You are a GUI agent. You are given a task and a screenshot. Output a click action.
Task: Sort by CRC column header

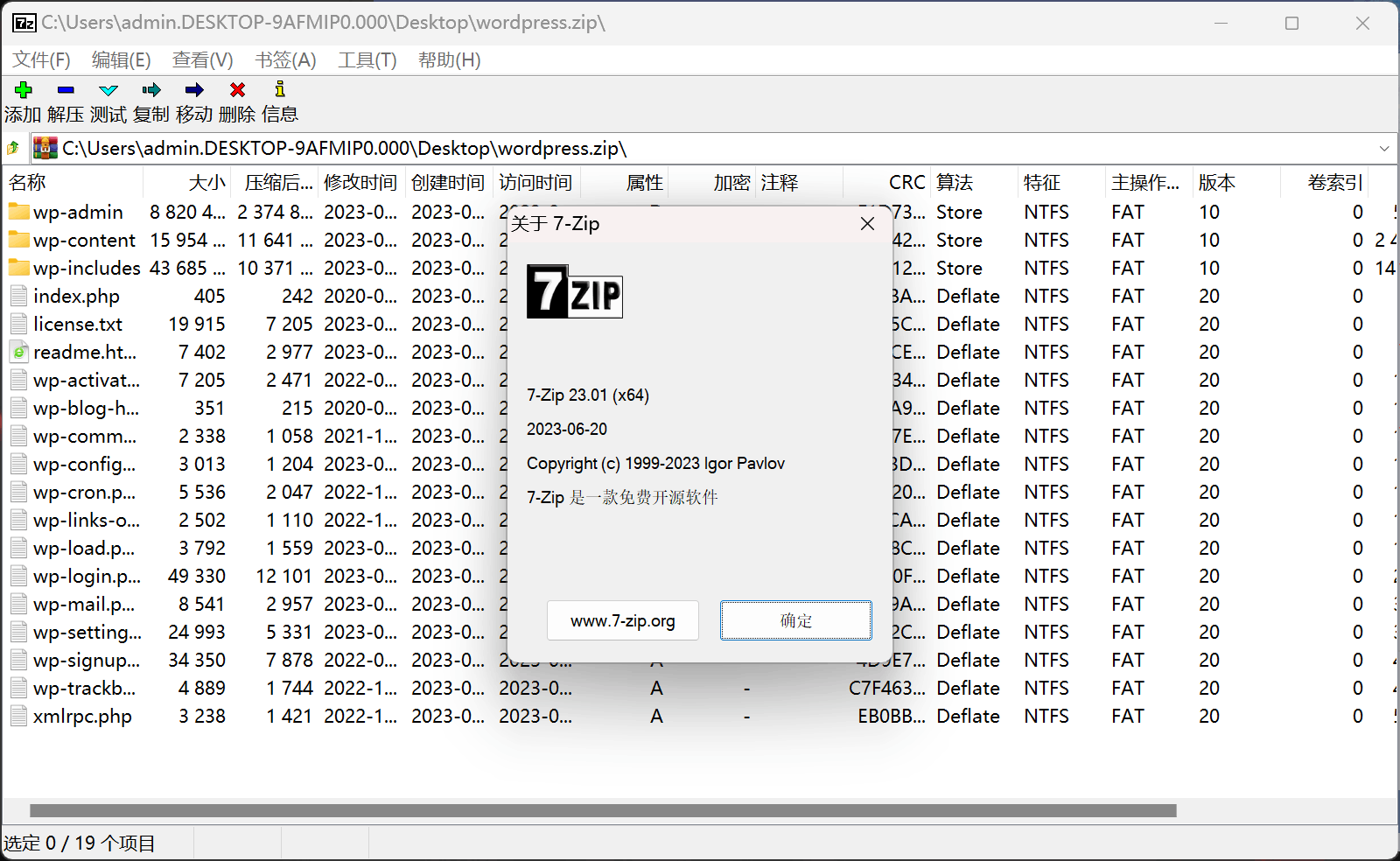pos(887,182)
